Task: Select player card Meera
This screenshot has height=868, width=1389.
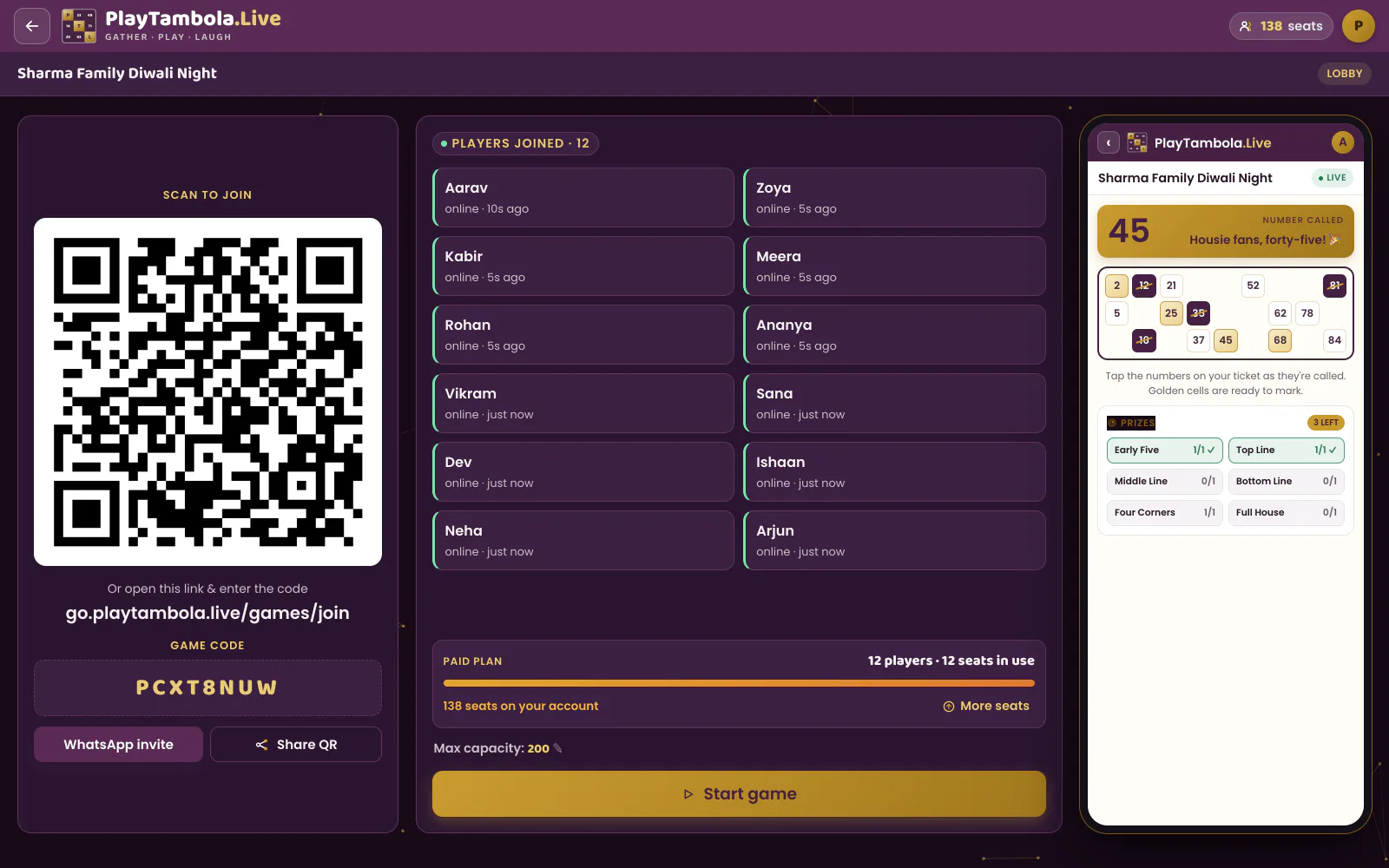Action: pos(894,266)
